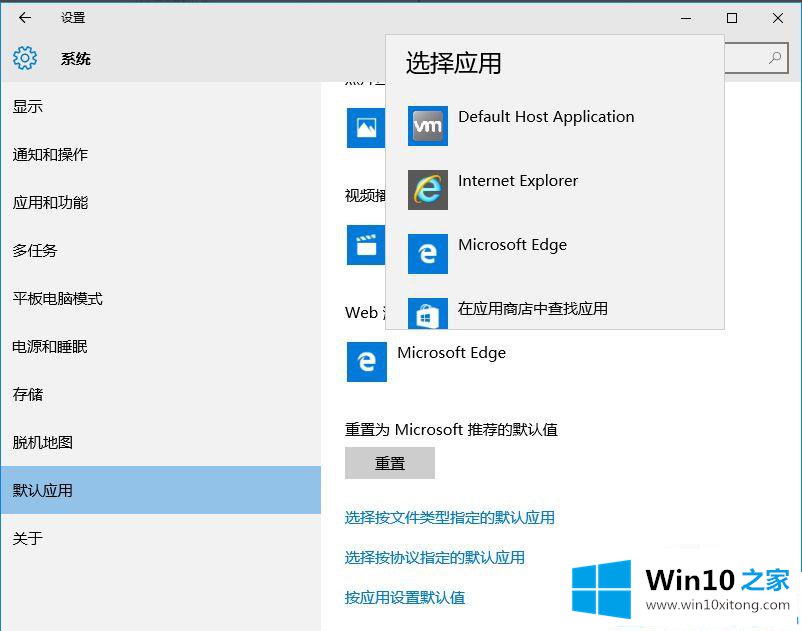
Task: Click in the settings search field
Action: [755, 58]
